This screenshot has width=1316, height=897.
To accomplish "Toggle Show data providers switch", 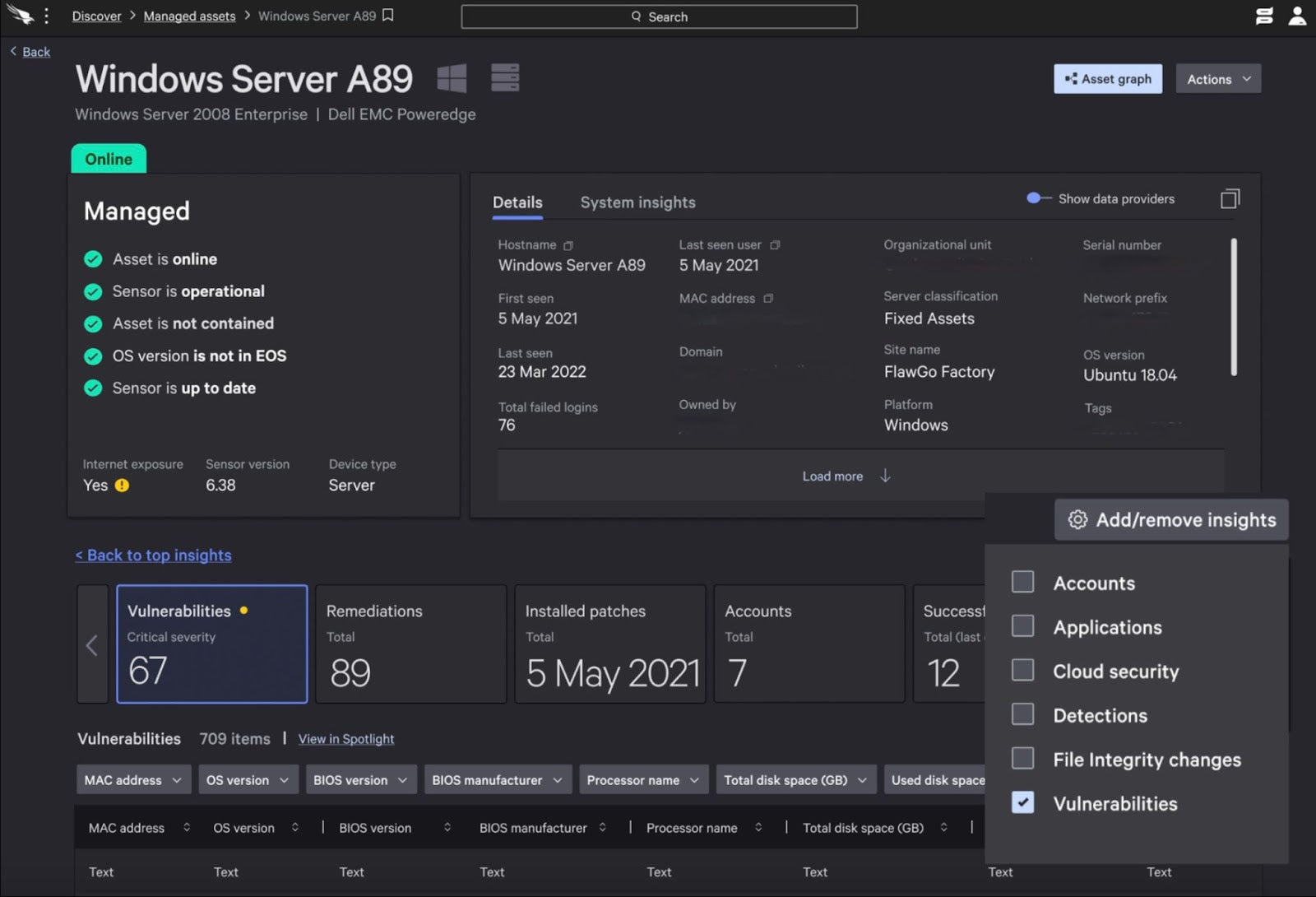I will tap(1038, 198).
